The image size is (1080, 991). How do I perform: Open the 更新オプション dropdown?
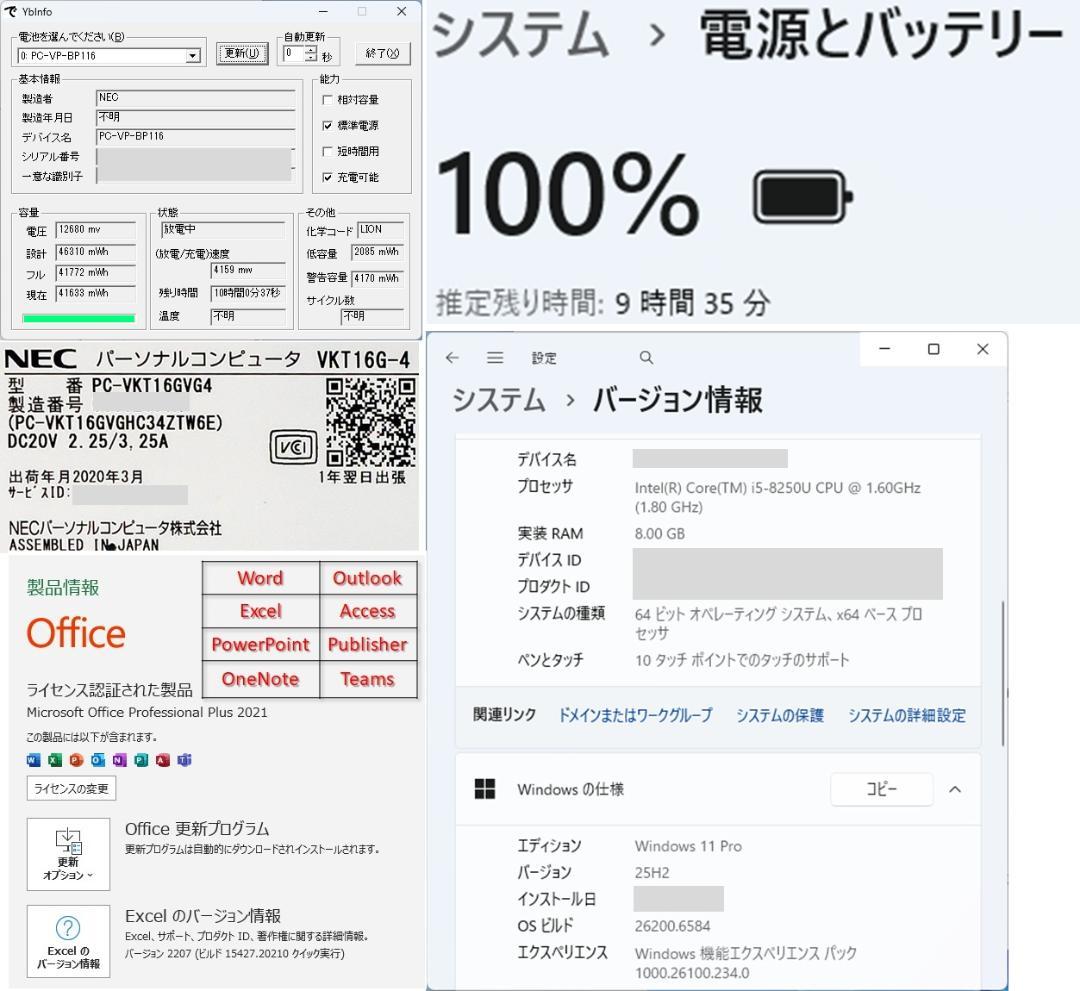pos(68,854)
